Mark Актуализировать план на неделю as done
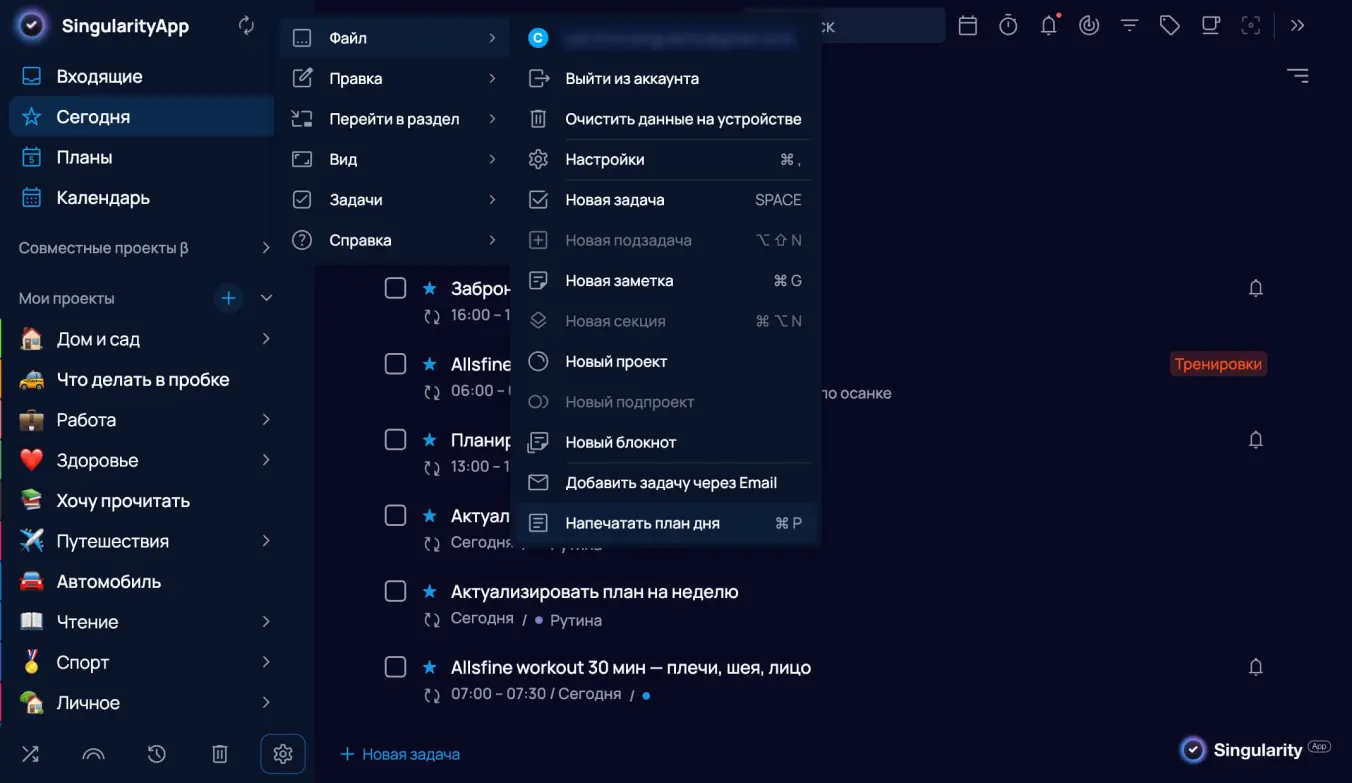The width and height of the screenshot is (1352, 783). pos(396,592)
